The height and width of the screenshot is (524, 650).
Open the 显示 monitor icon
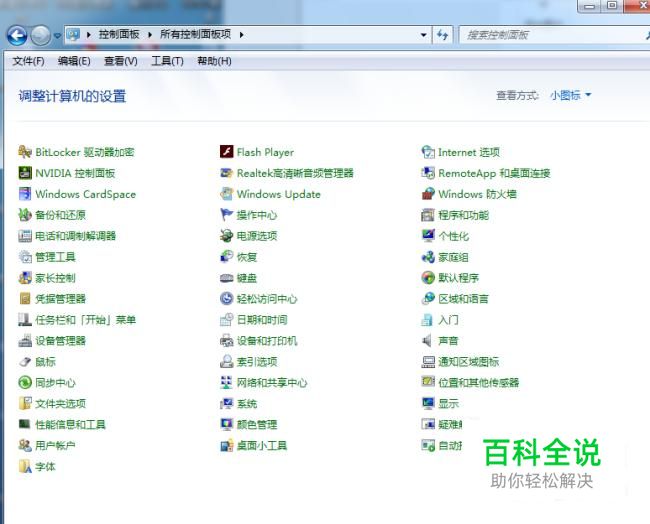pos(428,403)
